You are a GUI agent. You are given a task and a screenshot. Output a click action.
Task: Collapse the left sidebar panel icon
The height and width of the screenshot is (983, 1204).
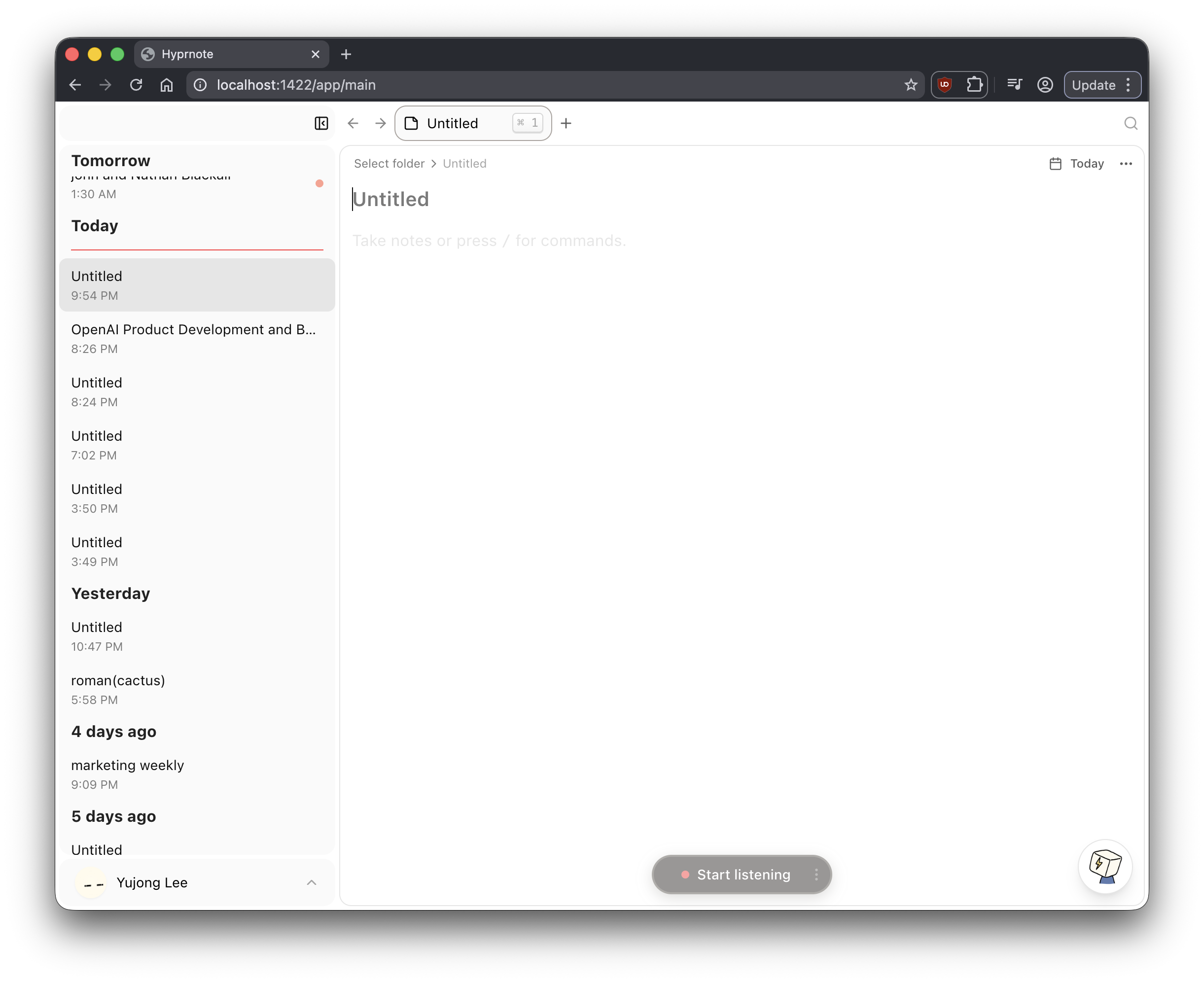click(x=321, y=123)
